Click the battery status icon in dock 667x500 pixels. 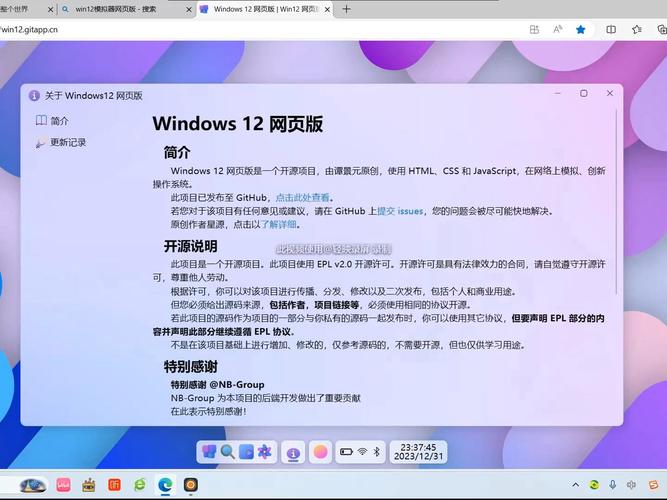346,451
